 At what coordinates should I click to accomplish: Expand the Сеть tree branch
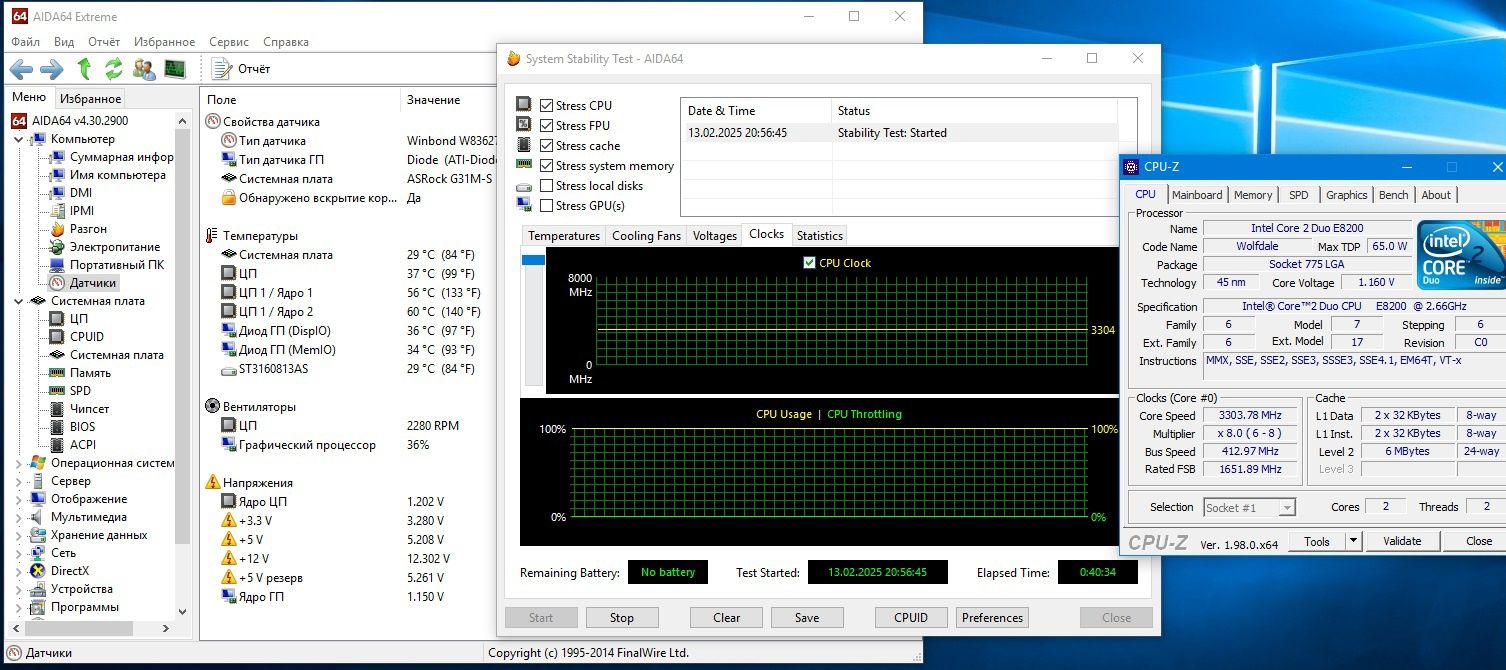click(x=19, y=553)
